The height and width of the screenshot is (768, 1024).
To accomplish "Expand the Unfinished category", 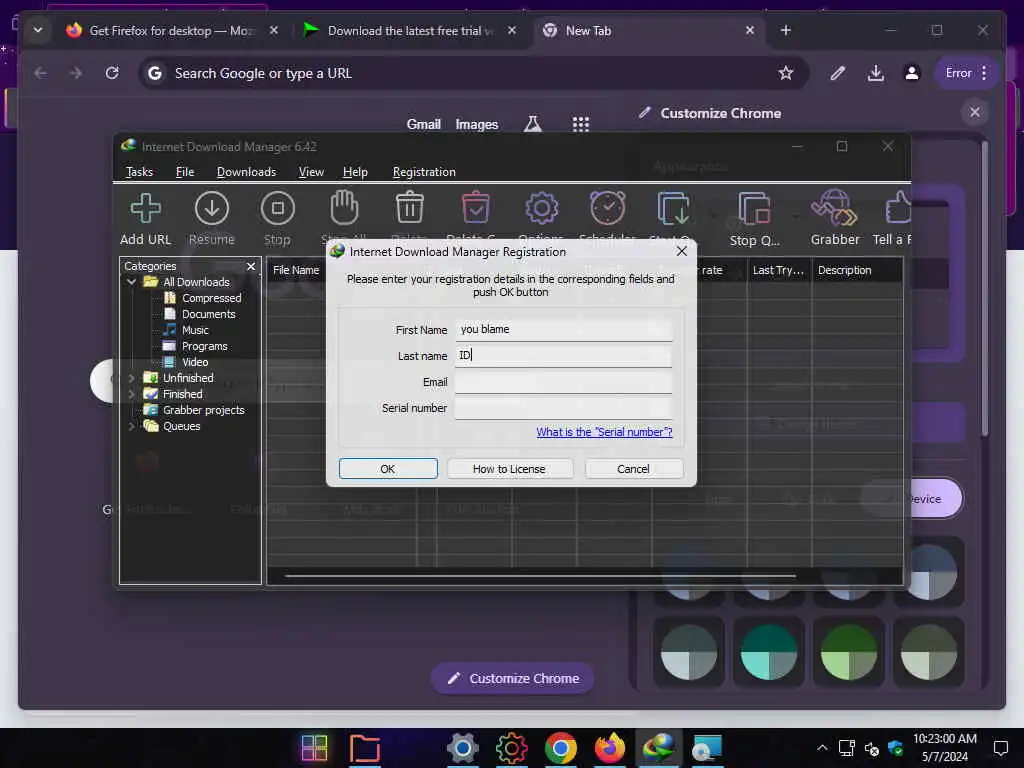I will pos(131,378).
